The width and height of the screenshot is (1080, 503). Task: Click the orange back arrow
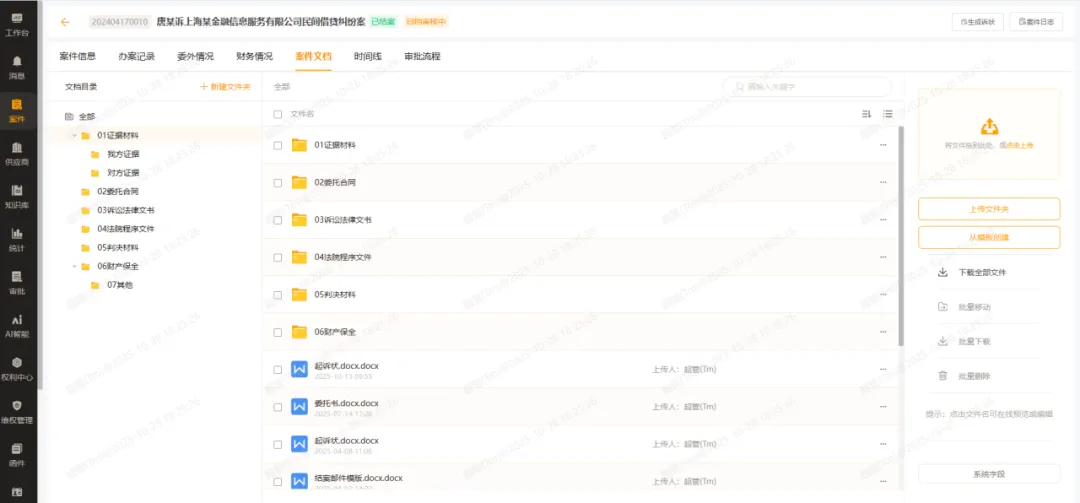click(65, 22)
